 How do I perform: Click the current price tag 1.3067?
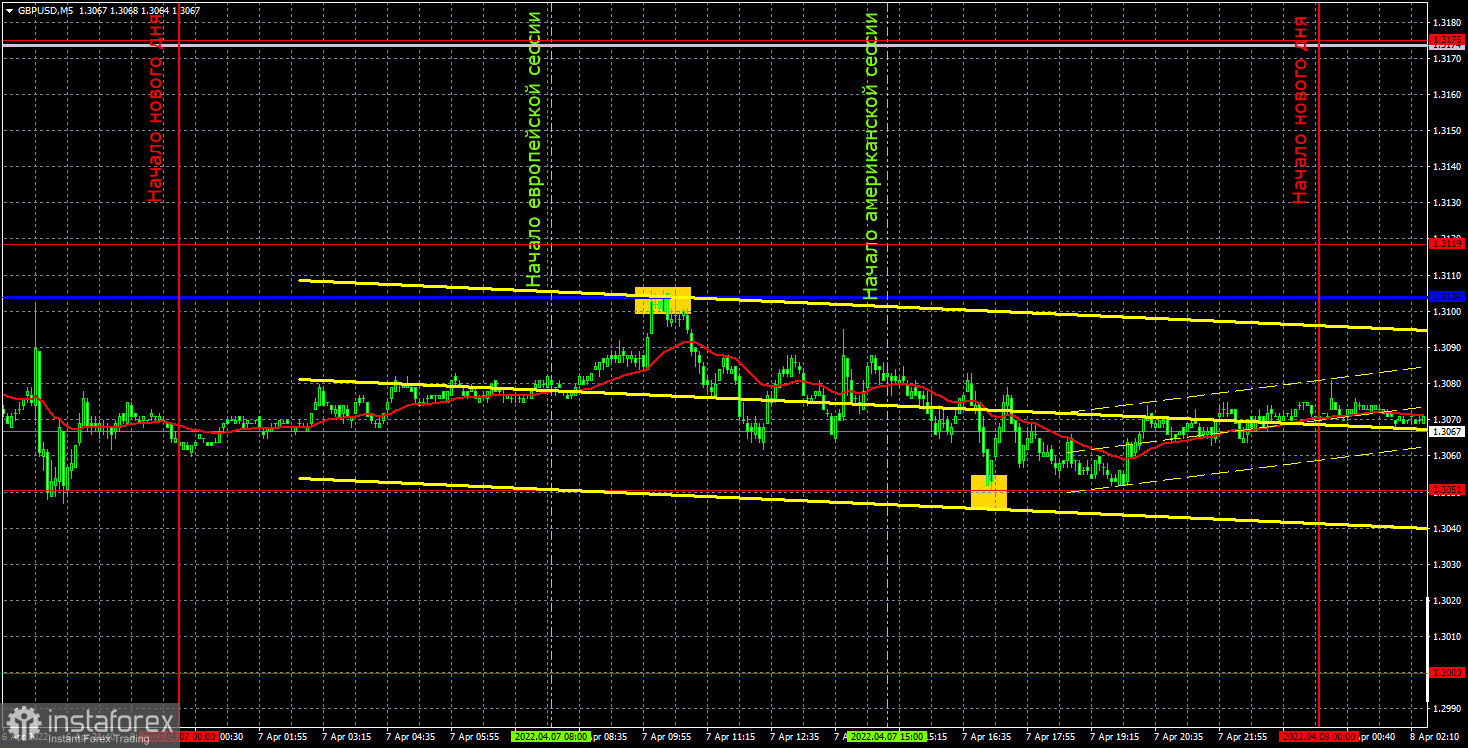point(1447,432)
